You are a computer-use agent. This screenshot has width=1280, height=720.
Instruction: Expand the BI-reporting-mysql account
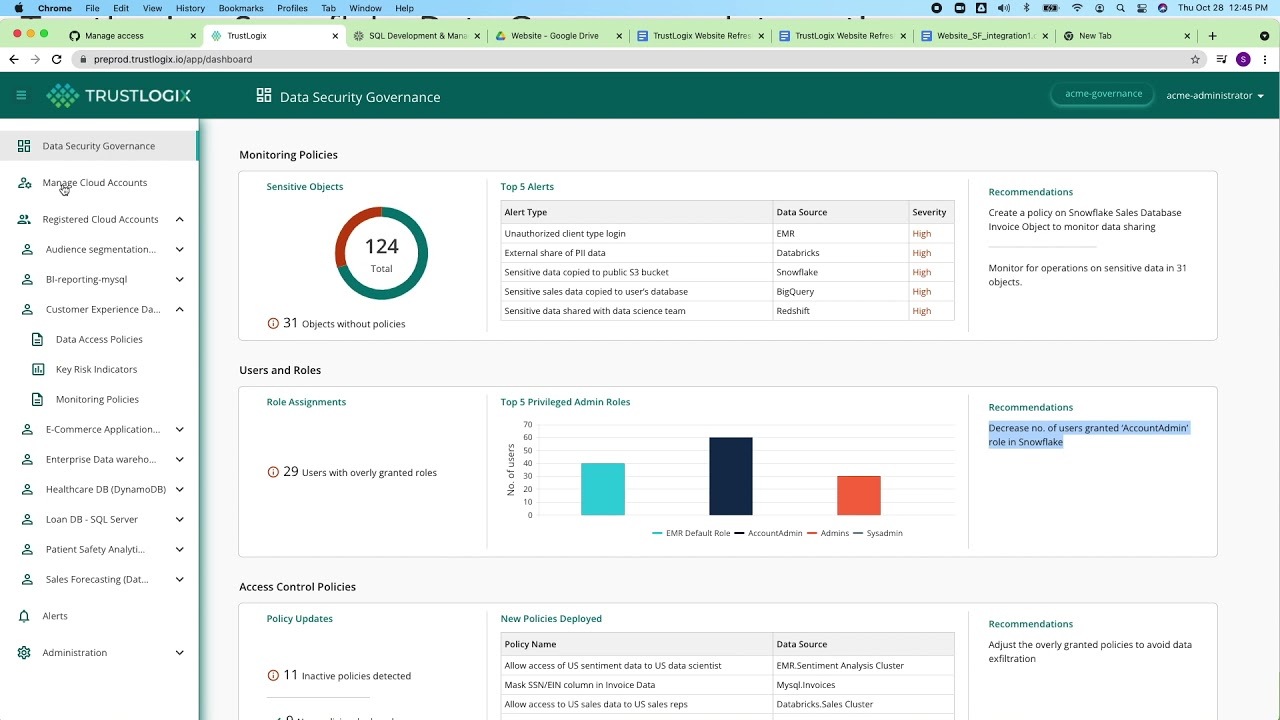180,279
